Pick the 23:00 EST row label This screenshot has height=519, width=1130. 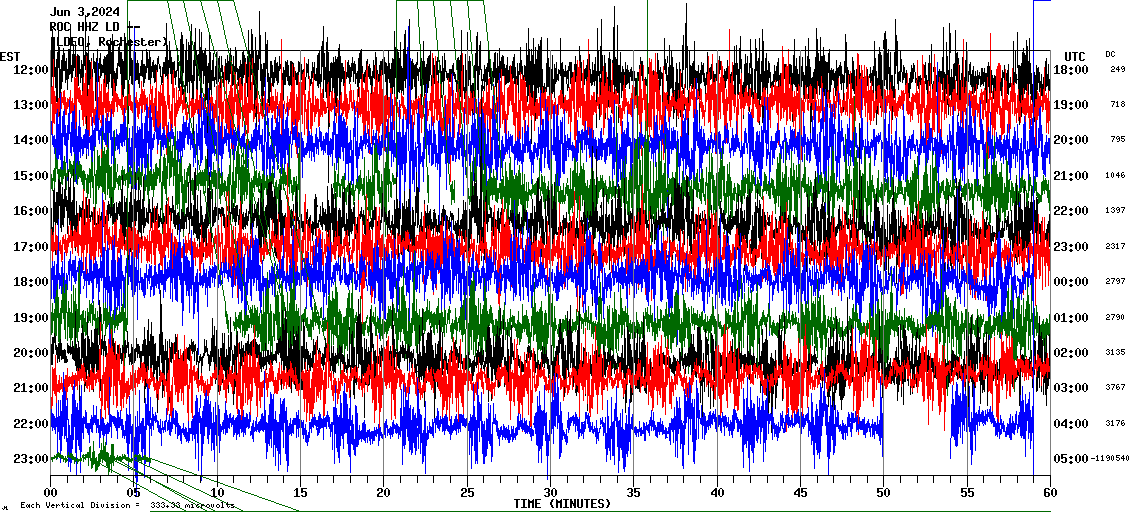(x=30, y=459)
